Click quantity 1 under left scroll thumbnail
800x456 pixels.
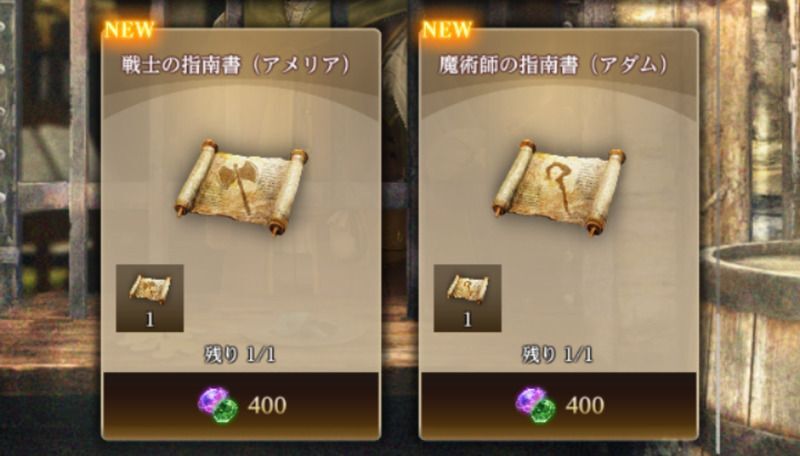click(149, 320)
